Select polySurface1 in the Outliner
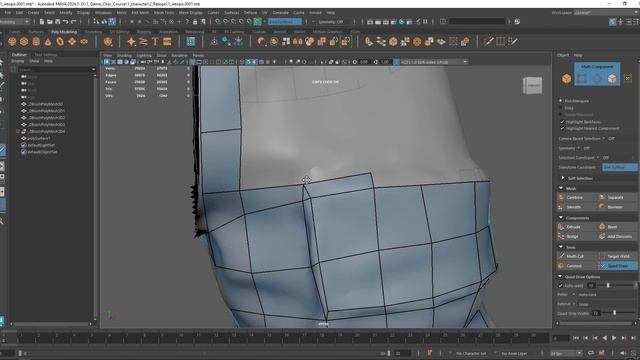The width and height of the screenshot is (640, 360). pyautogui.click(x=39, y=138)
